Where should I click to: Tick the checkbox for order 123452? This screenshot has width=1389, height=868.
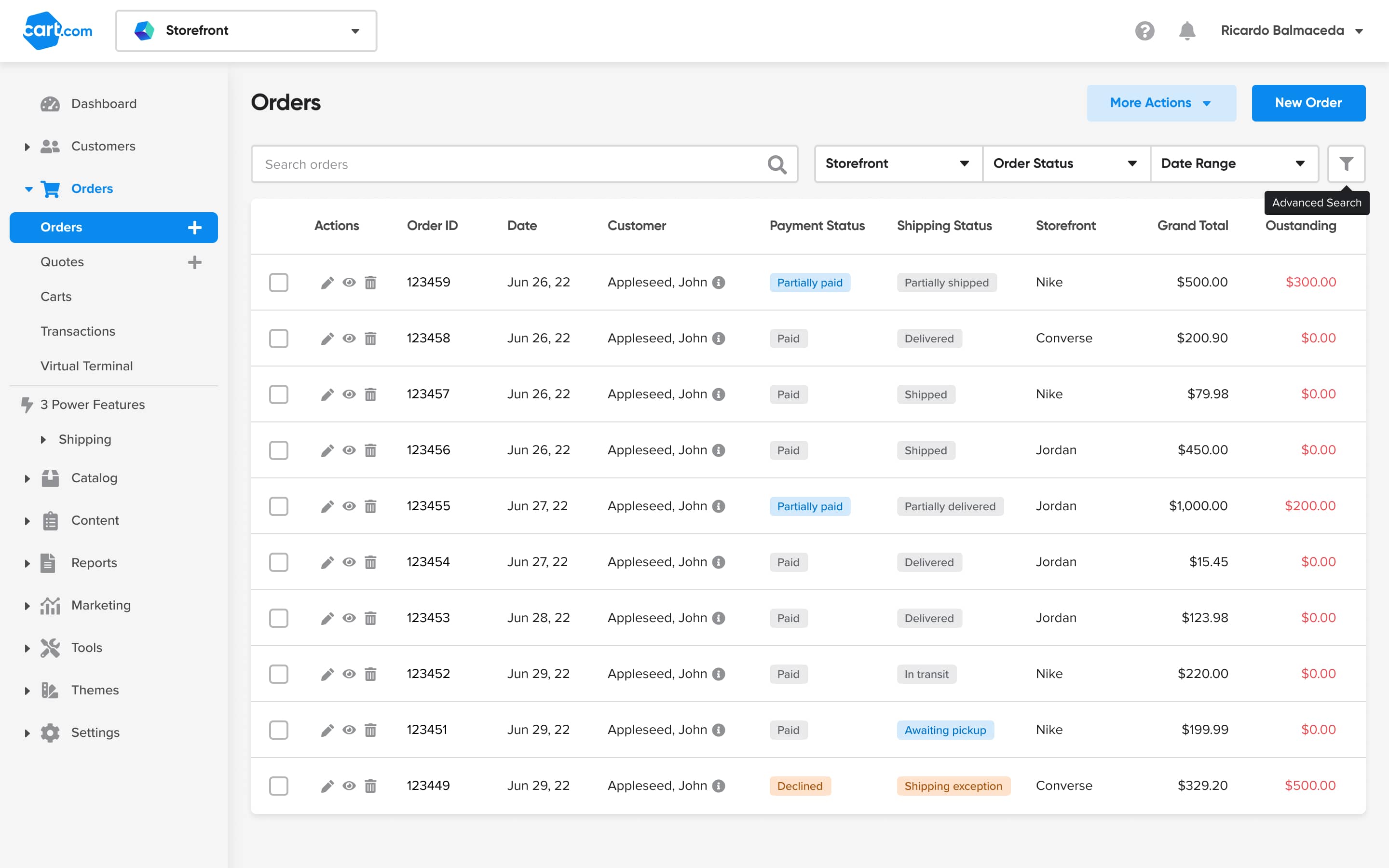pos(278,674)
